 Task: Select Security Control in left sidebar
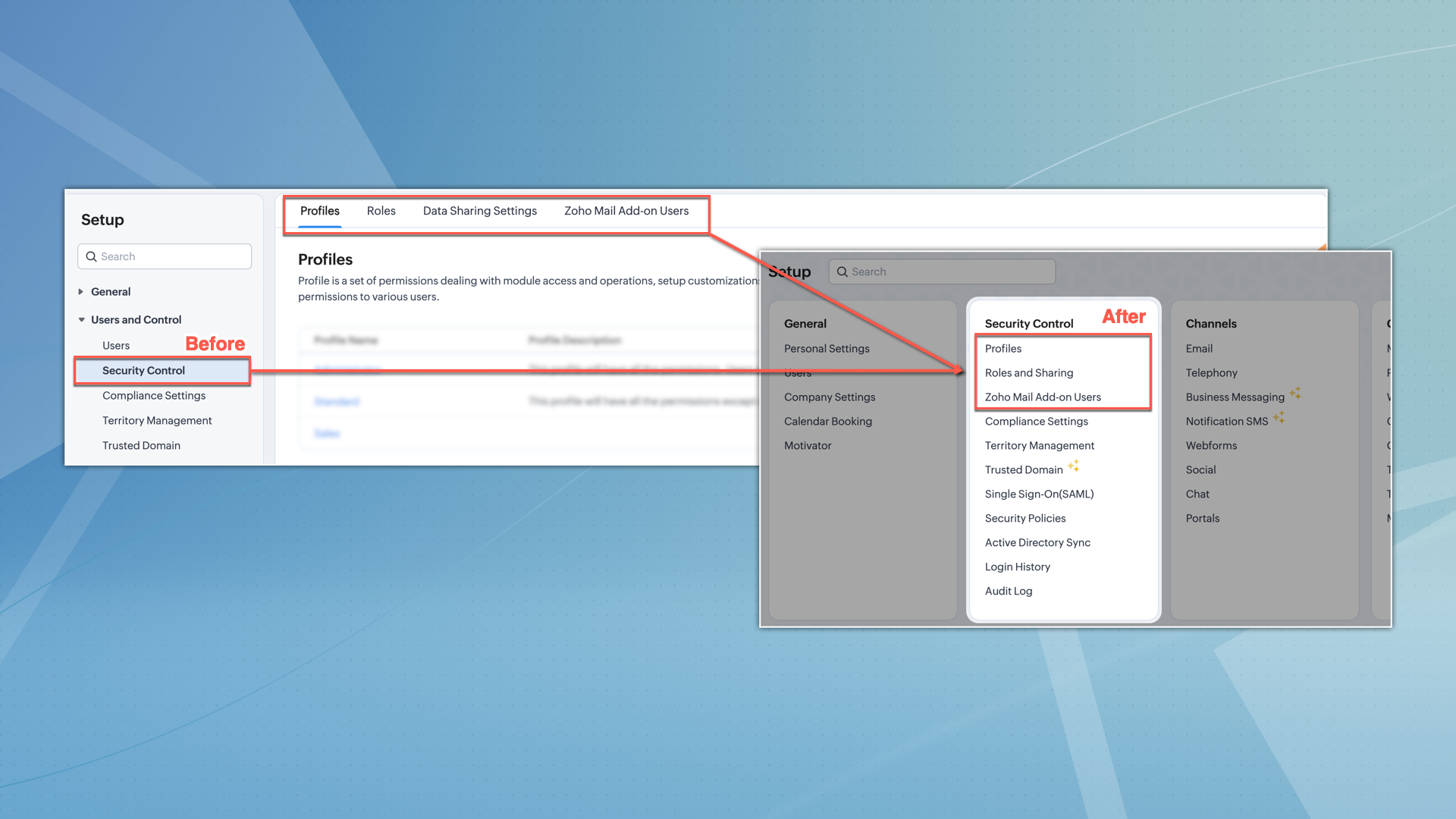[143, 371]
